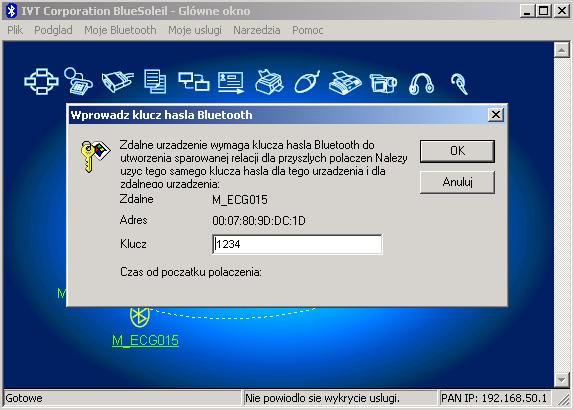This screenshot has width=573, height=410.
Task: Select the Dial-up Networking service icon
Action: (x=78, y=81)
